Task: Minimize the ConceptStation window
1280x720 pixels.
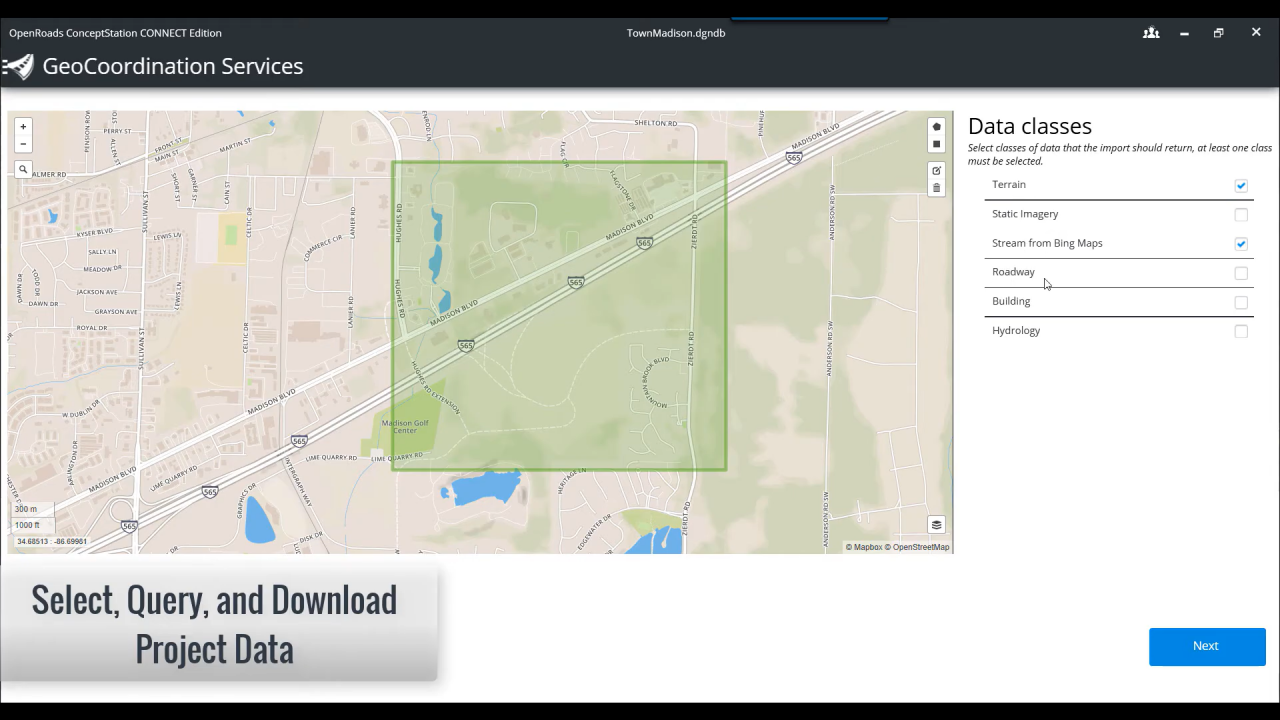Action: click(1184, 33)
